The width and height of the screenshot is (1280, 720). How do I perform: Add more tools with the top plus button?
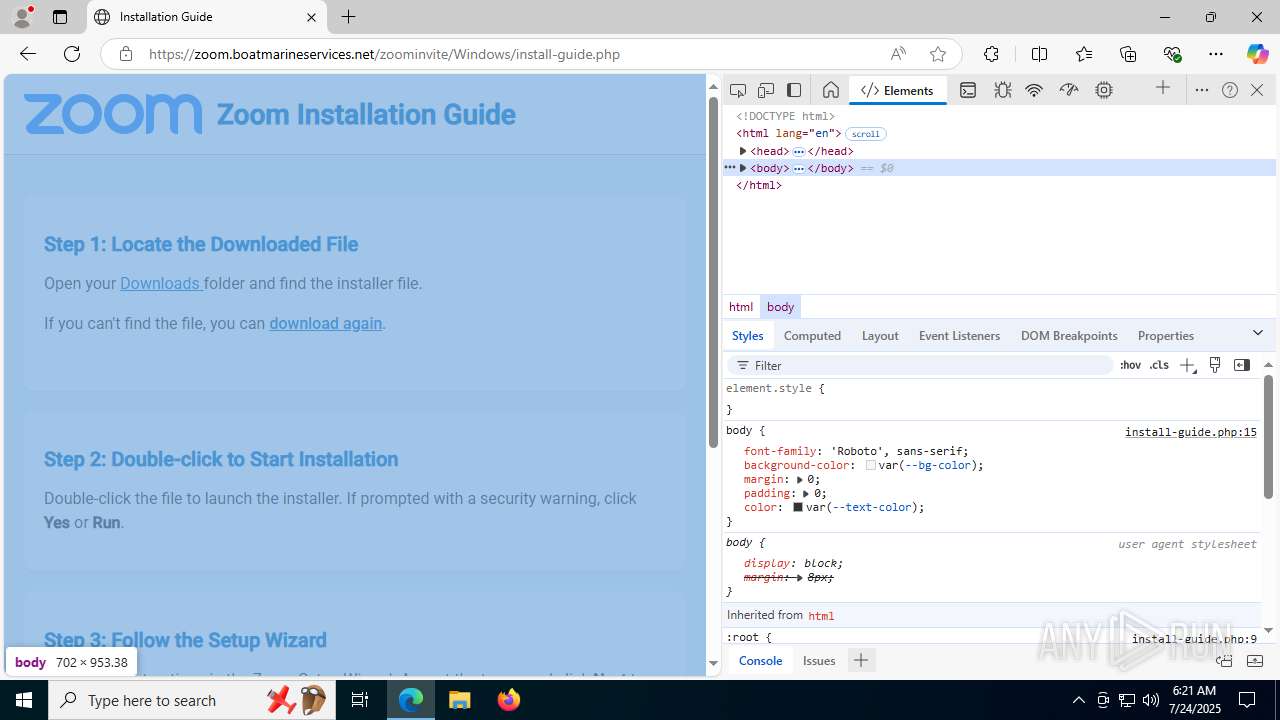[1163, 89]
